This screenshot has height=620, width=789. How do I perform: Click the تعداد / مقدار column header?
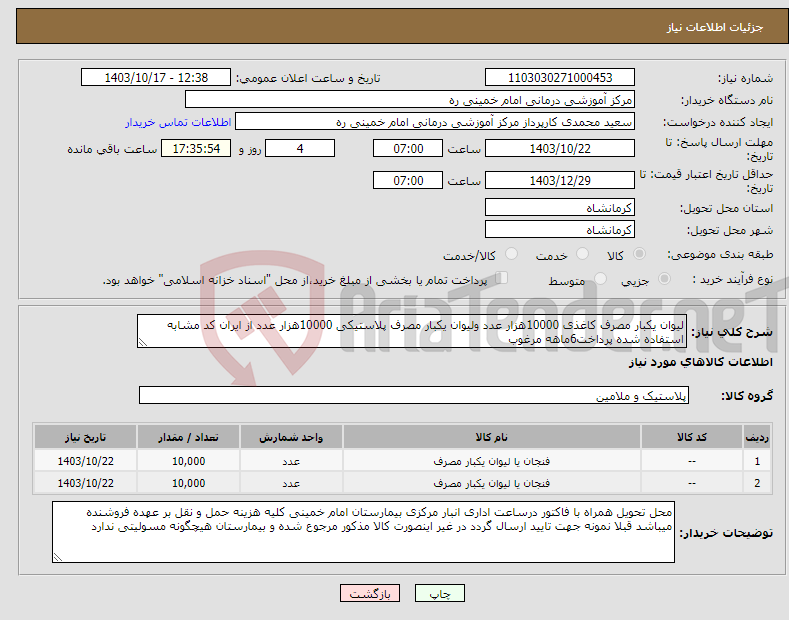[x=189, y=437]
